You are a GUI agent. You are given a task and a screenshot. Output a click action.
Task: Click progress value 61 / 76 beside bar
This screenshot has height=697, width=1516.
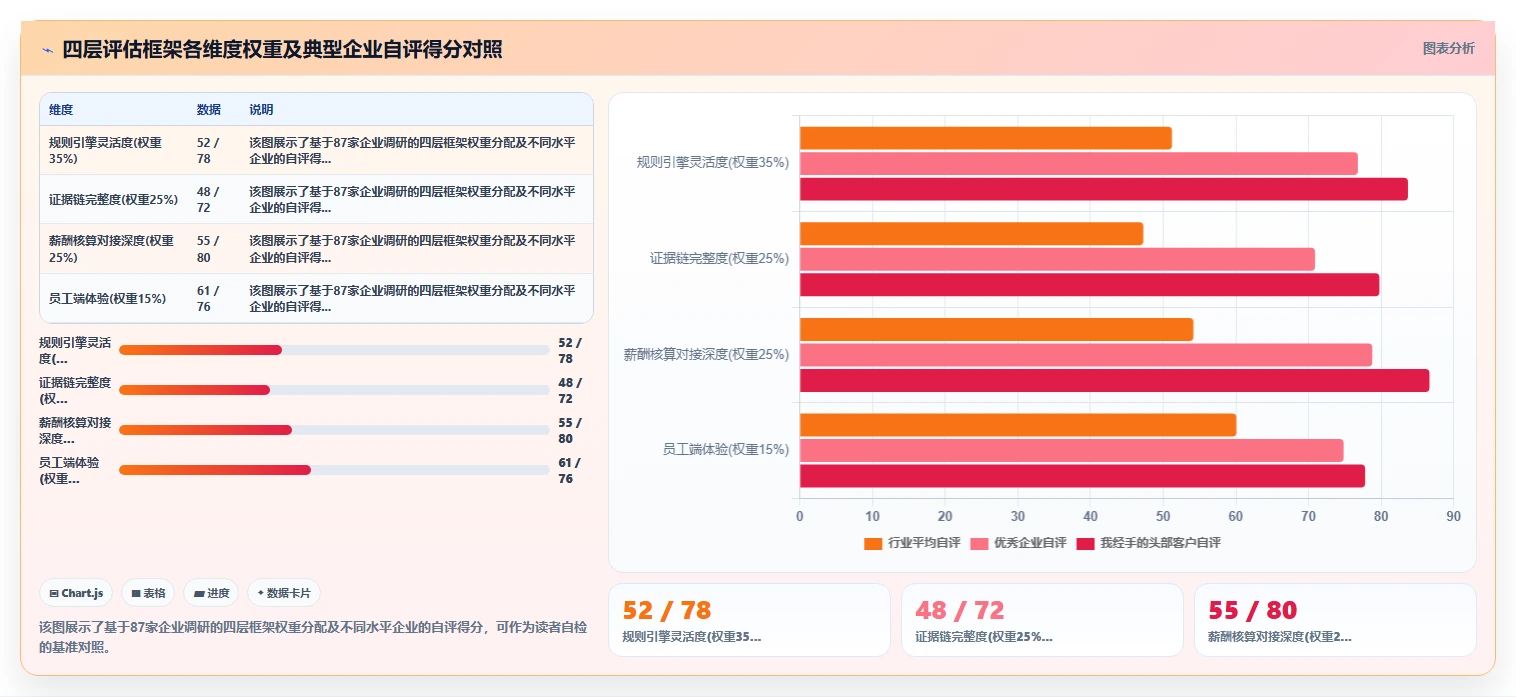[x=569, y=470]
